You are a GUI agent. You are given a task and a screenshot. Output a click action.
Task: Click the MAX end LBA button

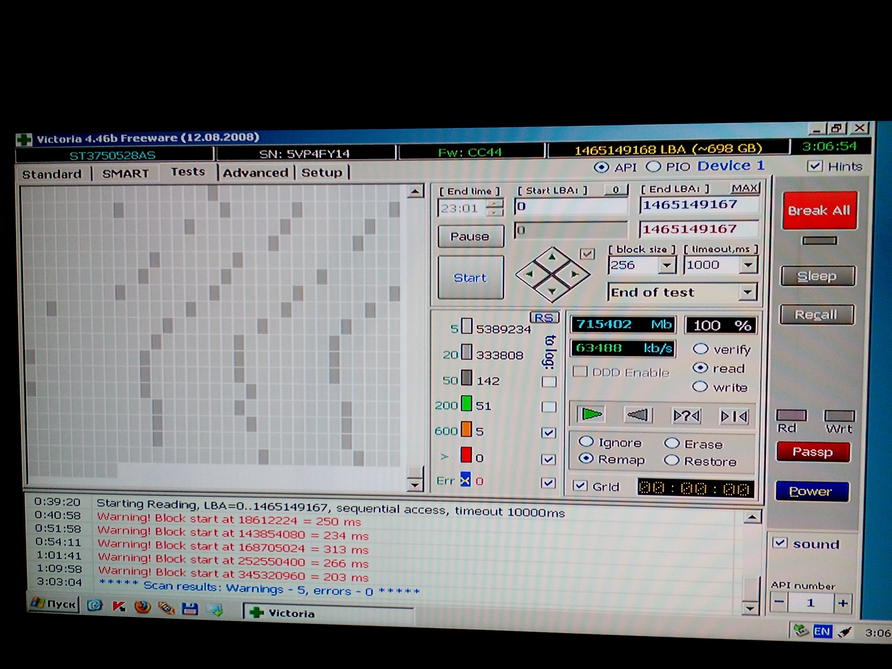[x=744, y=188]
